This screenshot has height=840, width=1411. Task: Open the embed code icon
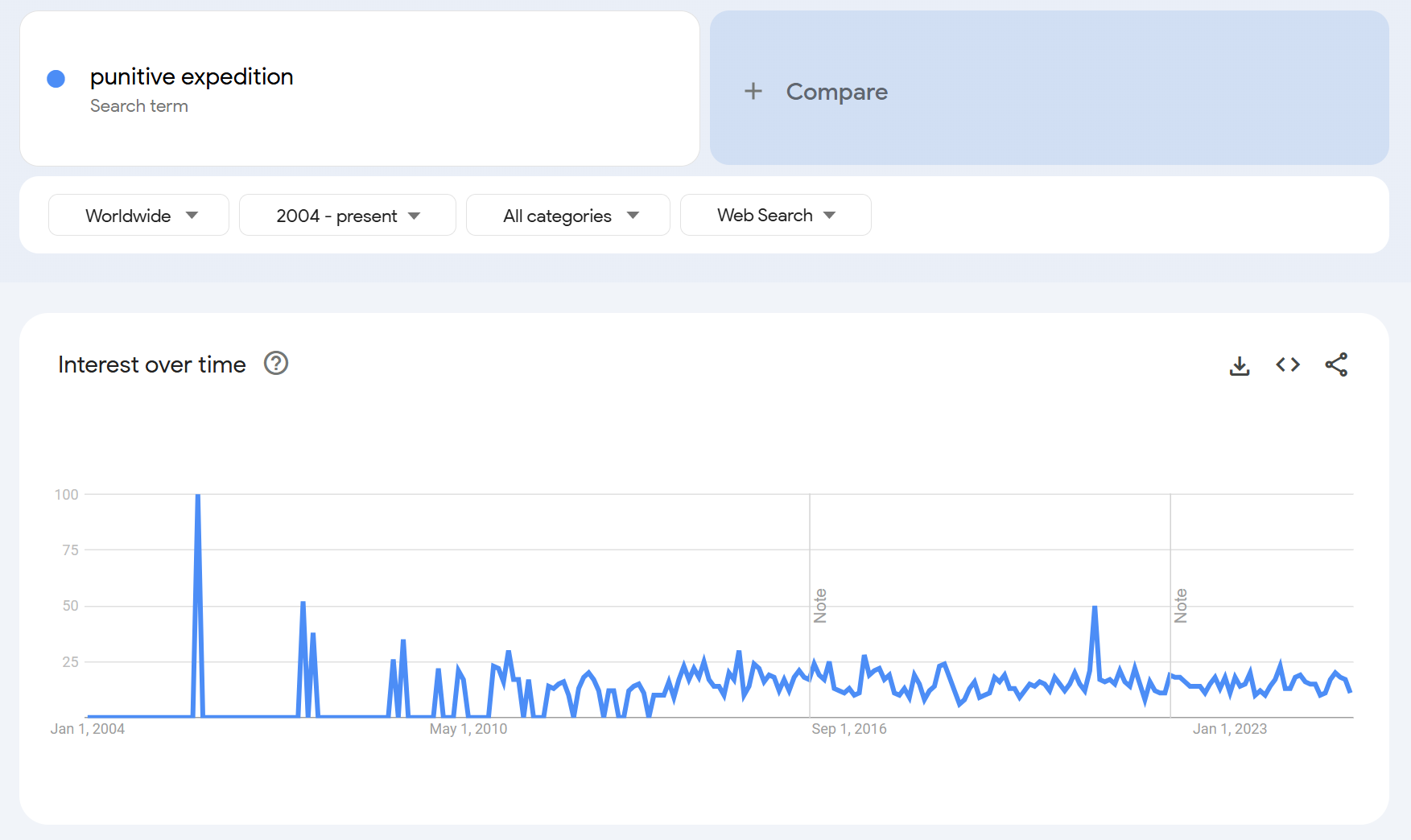[1288, 365]
